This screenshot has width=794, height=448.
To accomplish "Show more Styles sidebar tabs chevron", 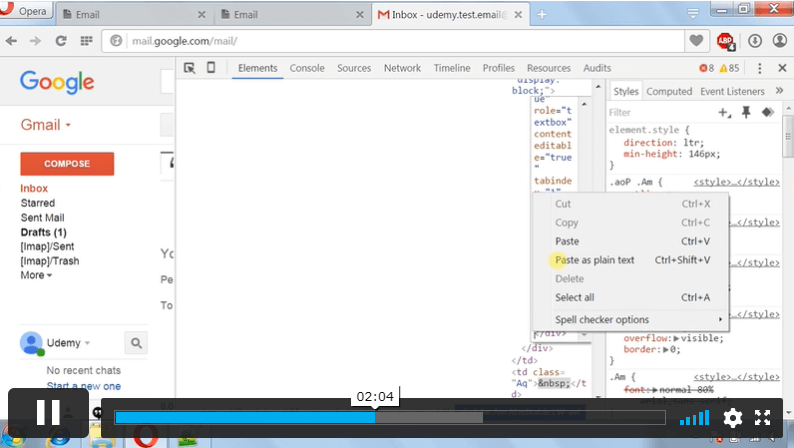I will click(779, 91).
